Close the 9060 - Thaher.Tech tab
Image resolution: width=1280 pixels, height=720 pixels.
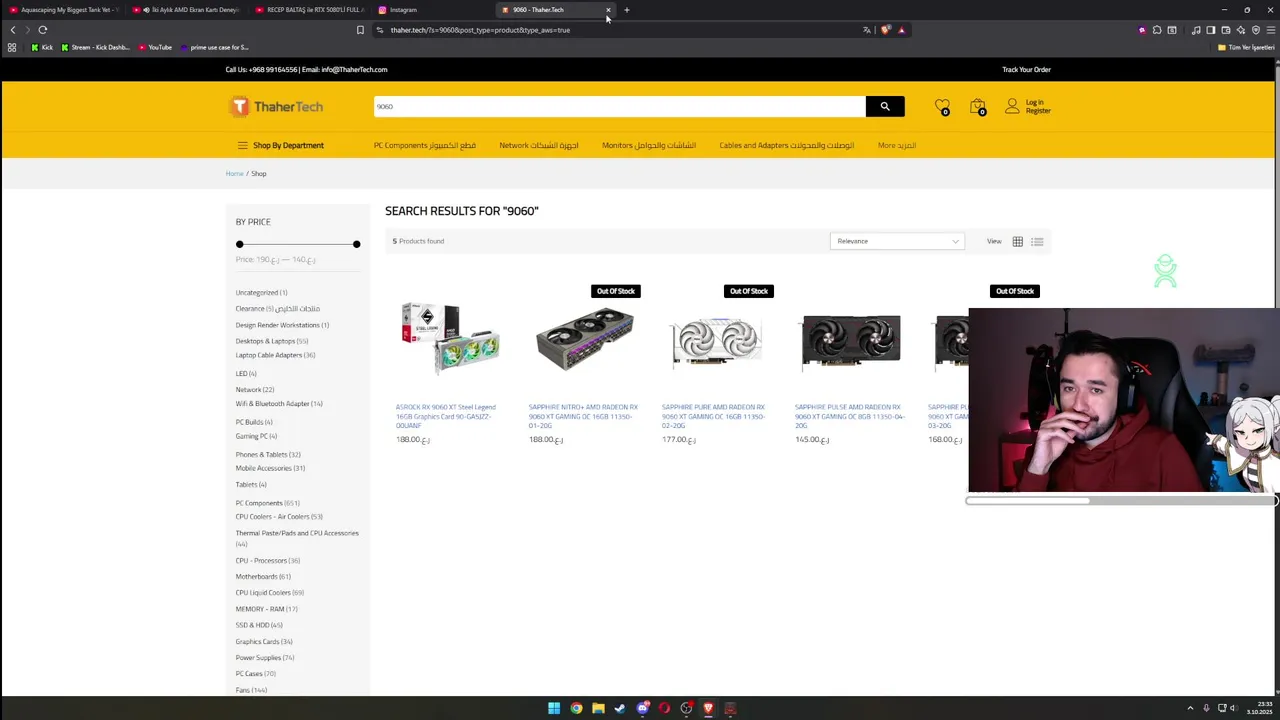click(x=608, y=10)
